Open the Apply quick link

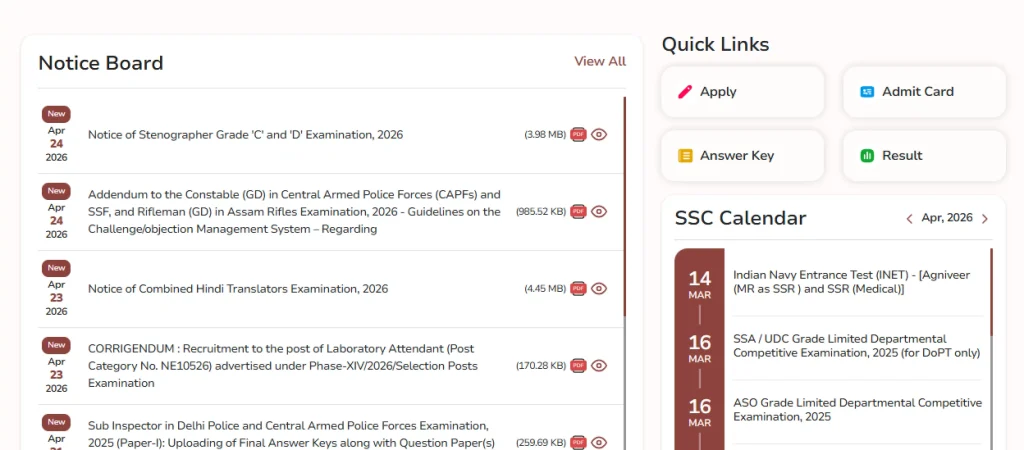[743, 92]
